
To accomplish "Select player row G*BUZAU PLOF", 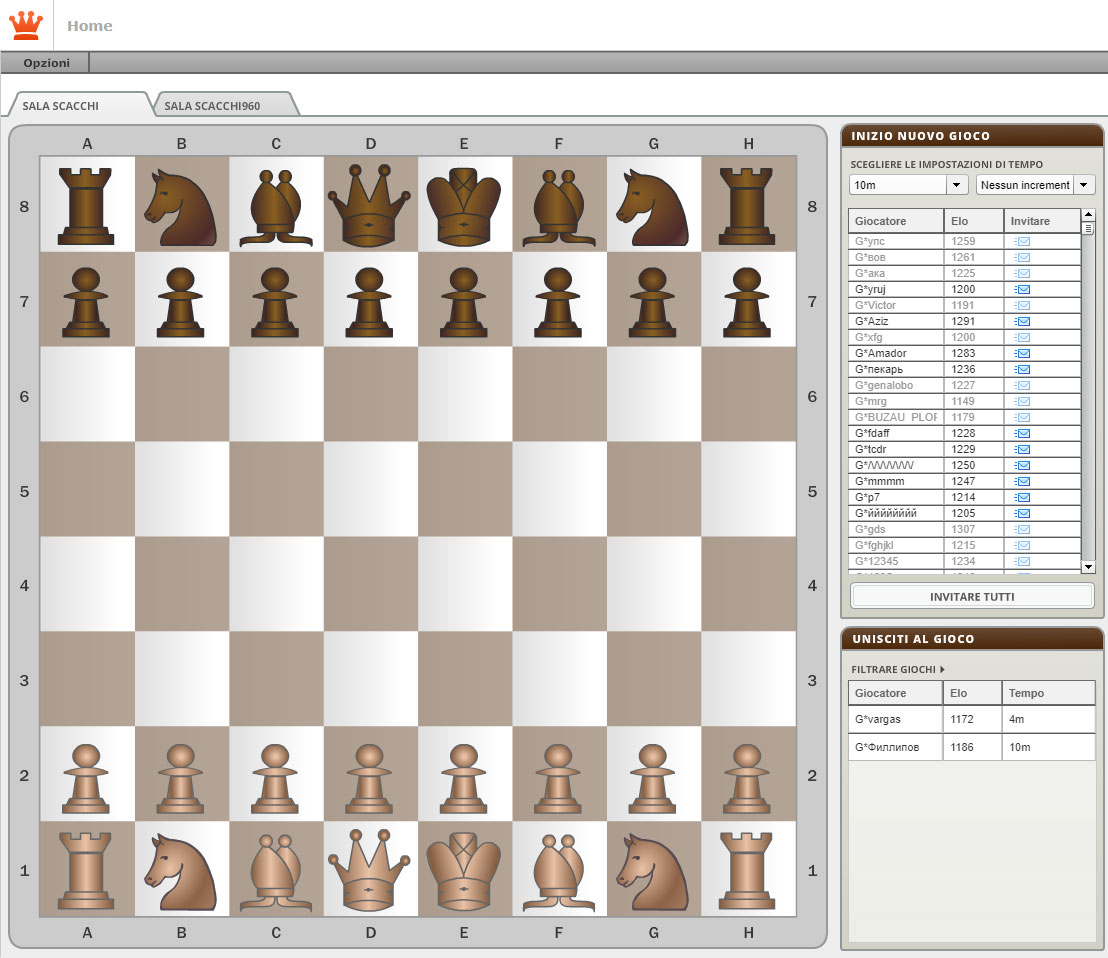I will [x=965, y=417].
